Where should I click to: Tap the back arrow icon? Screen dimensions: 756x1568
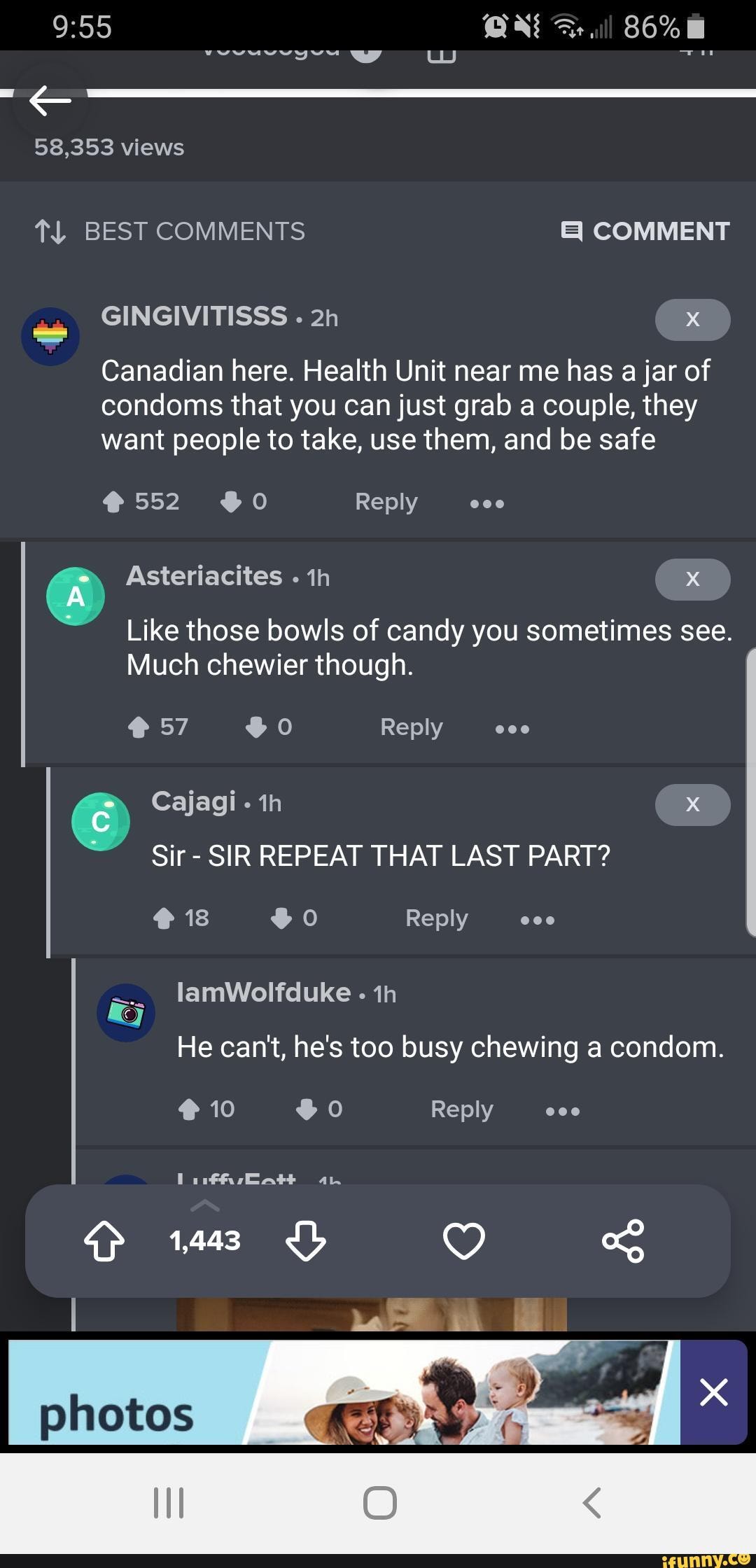pos(50,100)
